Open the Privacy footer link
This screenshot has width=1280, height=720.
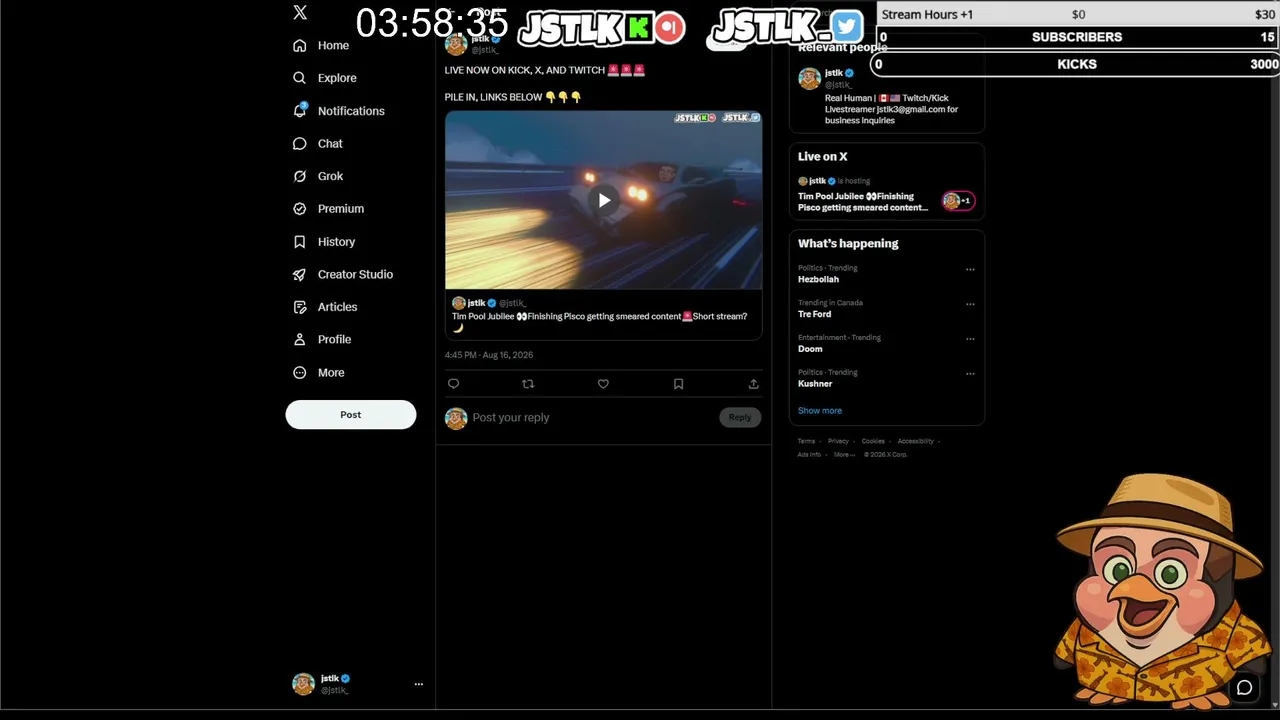pos(838,442)
